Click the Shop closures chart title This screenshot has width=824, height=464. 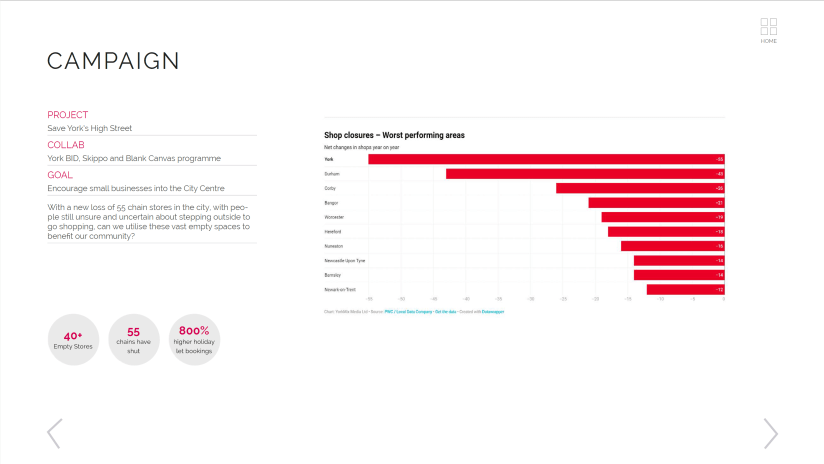pos(394,135)
